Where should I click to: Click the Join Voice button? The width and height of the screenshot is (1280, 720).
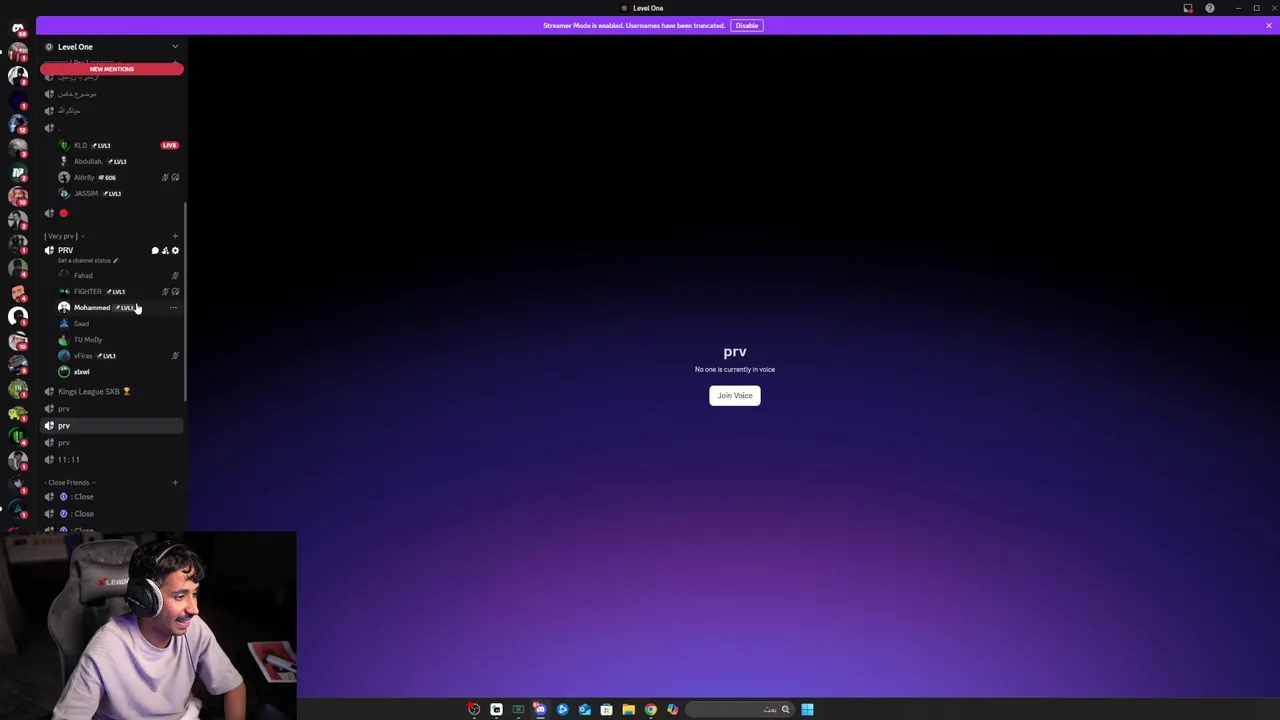point(735,395)
